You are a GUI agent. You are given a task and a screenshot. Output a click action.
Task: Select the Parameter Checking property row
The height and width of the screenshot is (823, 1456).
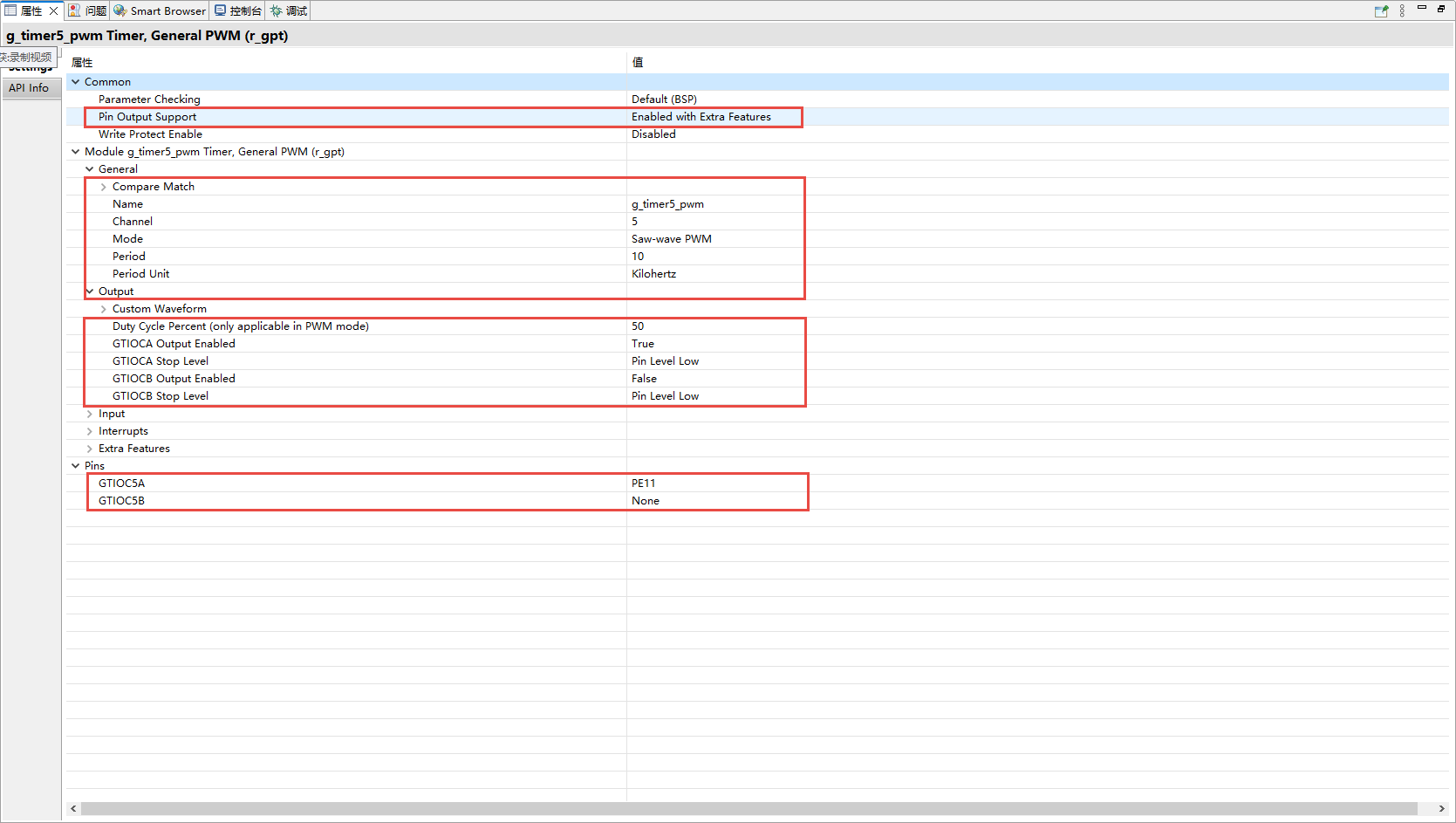[757, 99]
